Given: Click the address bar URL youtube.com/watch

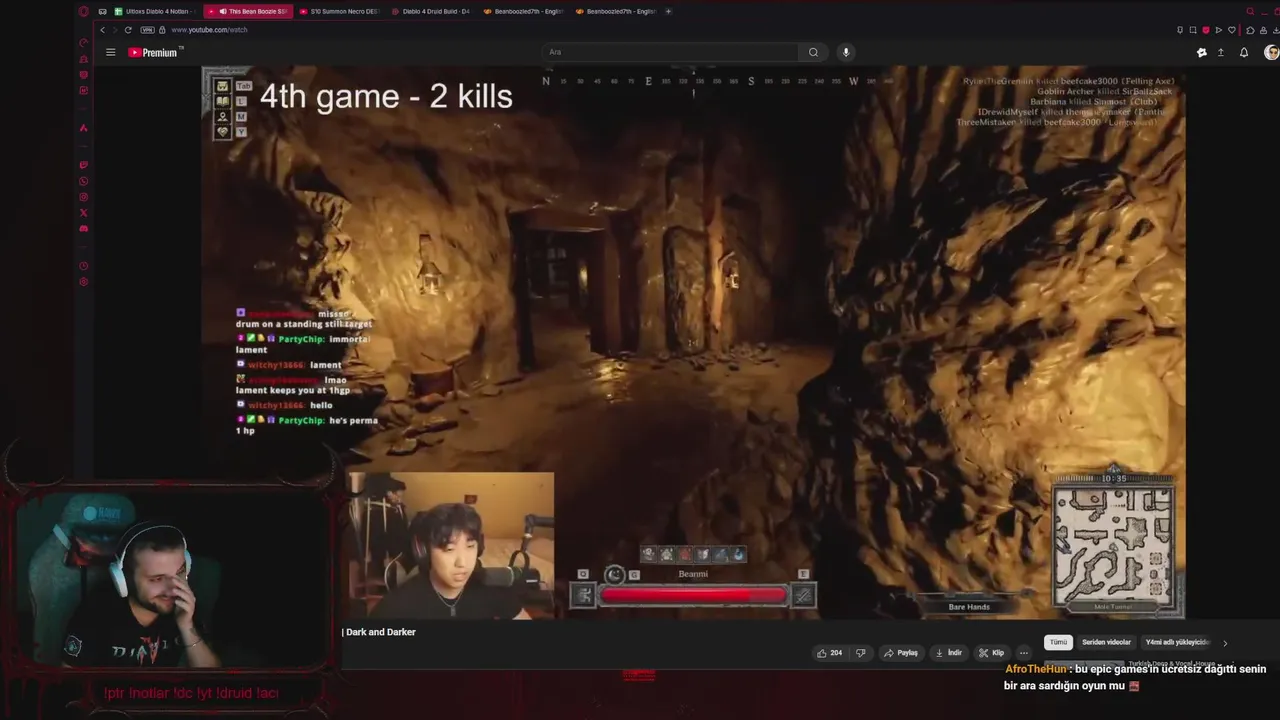Looking at the screenshot, I should coord(209,30).
